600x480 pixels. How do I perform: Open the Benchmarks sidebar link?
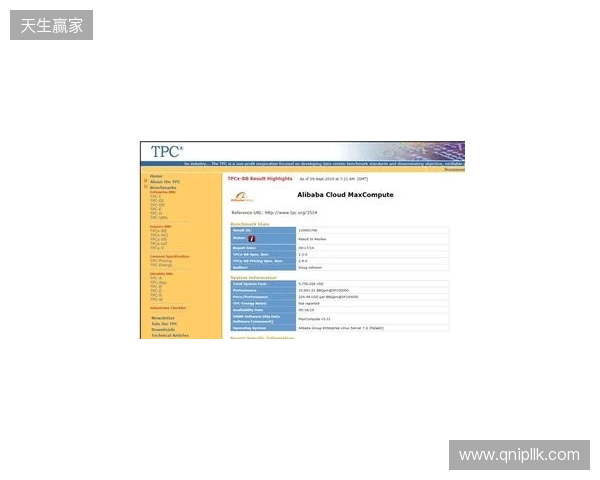(163, 188)
